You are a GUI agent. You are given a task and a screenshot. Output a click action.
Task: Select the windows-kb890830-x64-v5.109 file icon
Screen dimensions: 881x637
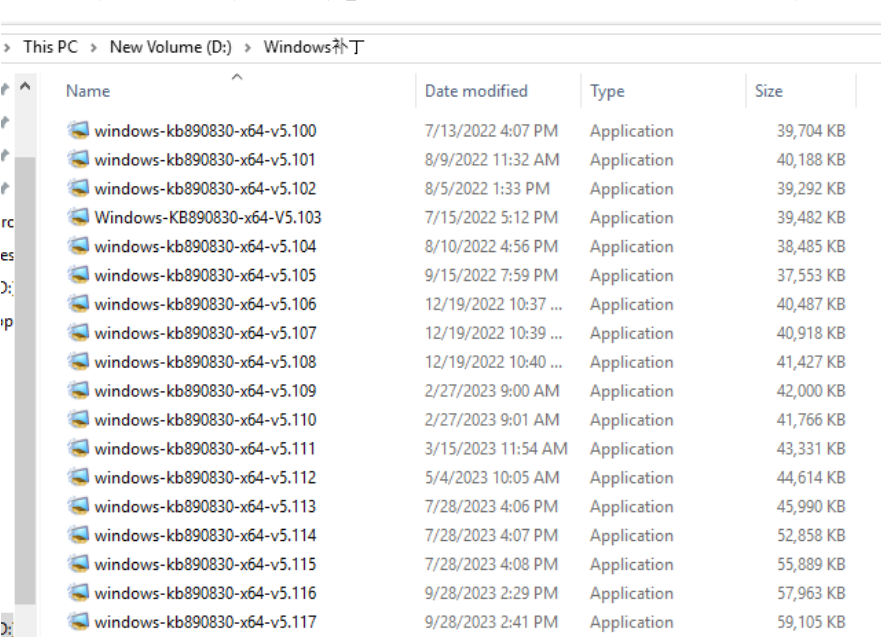78,391
